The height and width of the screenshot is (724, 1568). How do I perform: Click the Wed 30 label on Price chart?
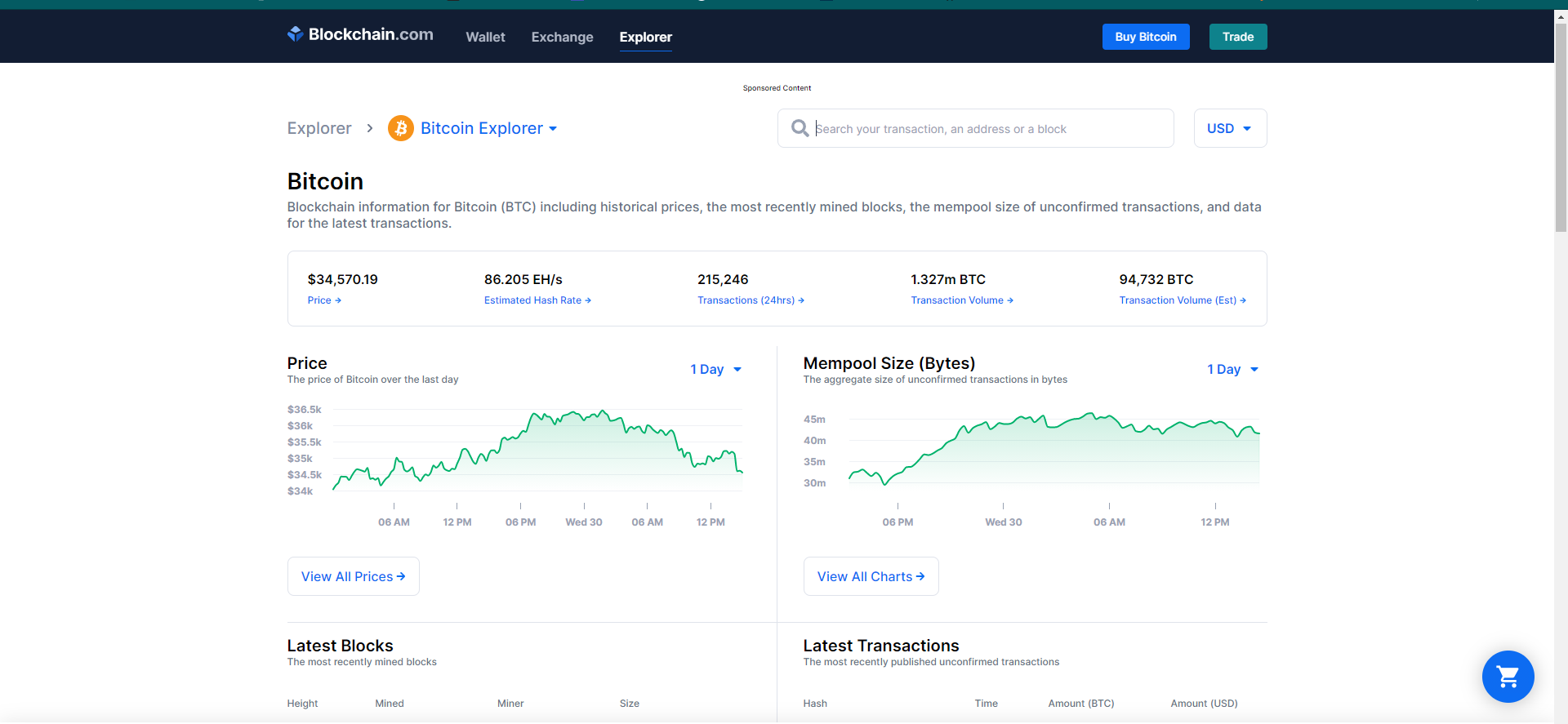click(584, 522)
